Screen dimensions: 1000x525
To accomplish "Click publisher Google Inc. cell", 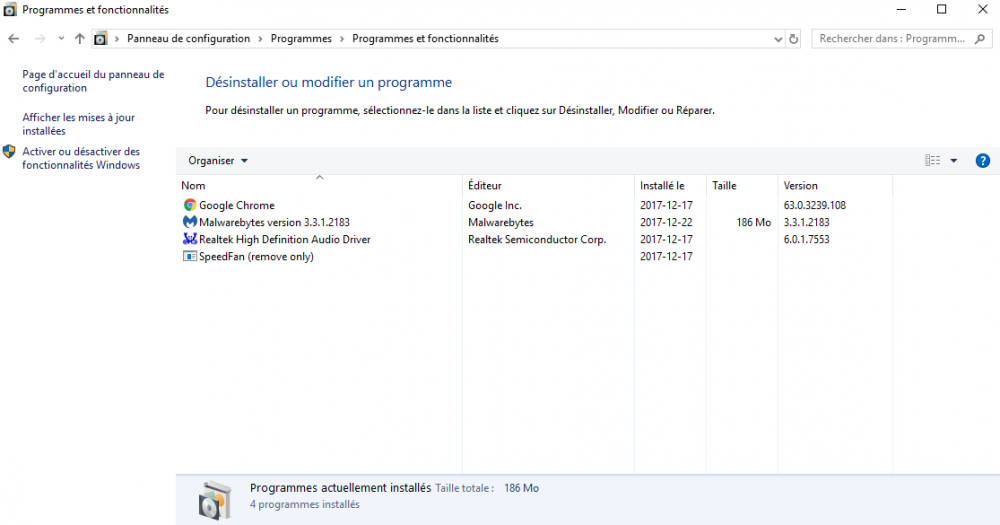I will click(495, 205).
